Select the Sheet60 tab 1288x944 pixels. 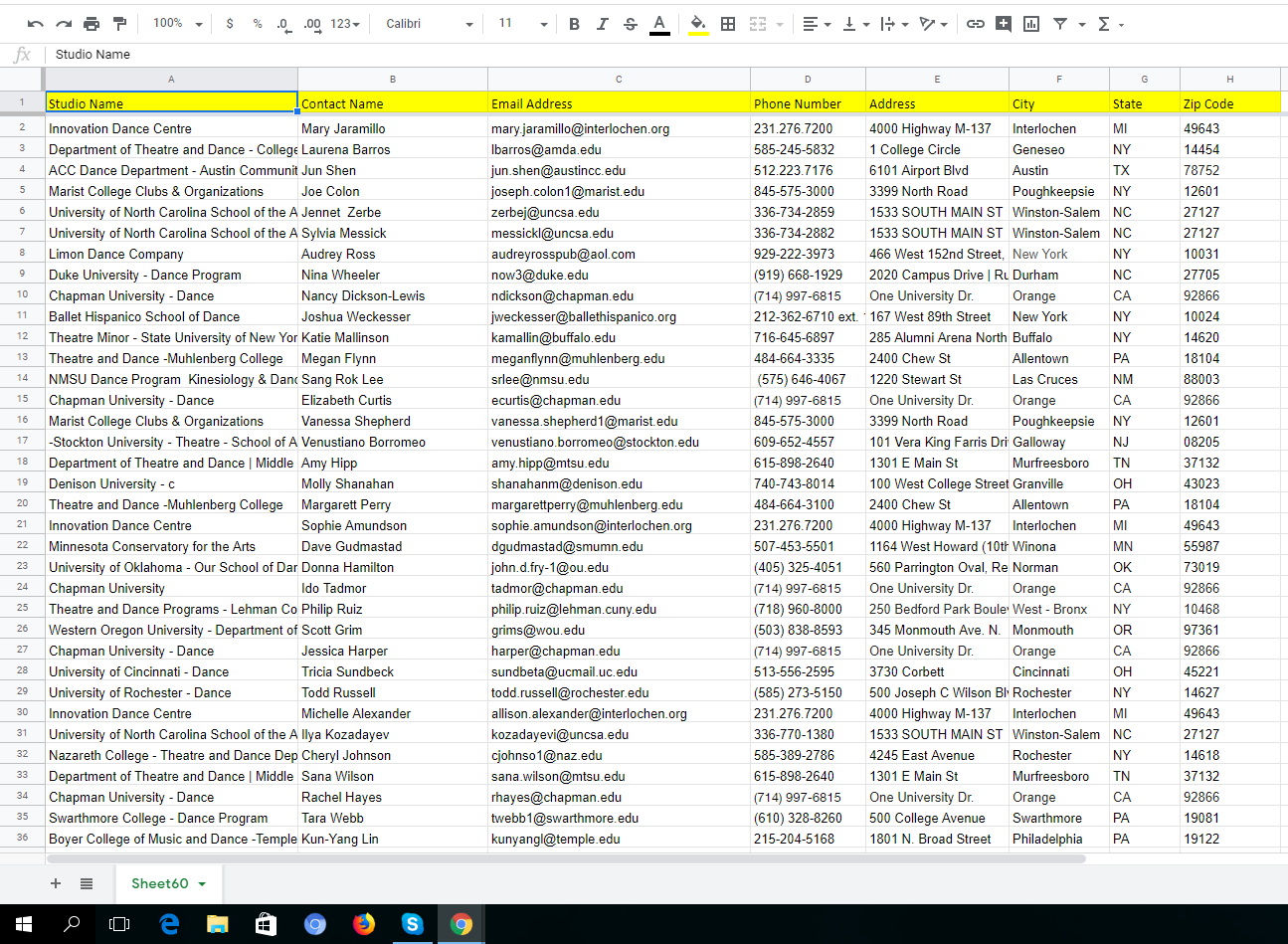coord(159,883)
